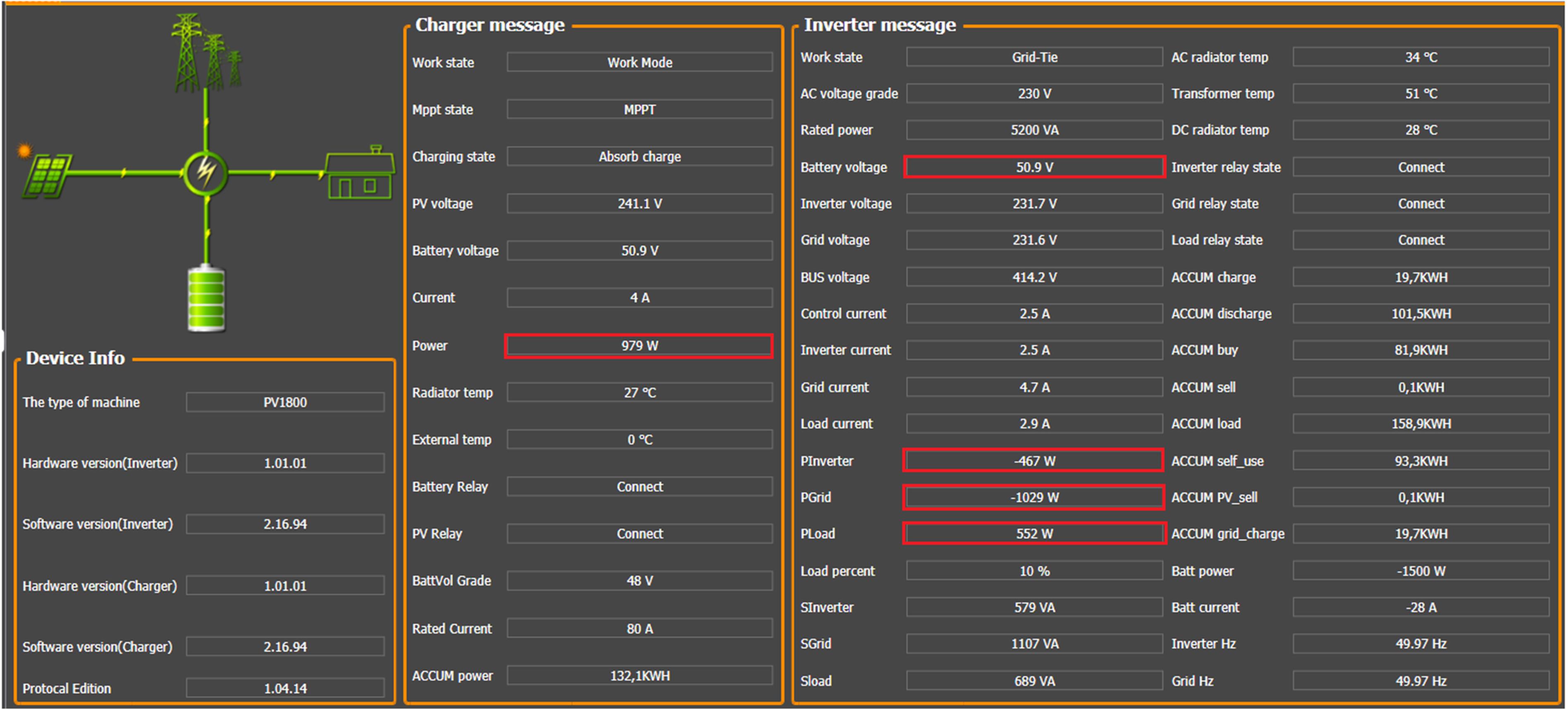Click the type of machine PV1800 field
The height and width of the screenshot is (709, 1568).
[285, 402]
